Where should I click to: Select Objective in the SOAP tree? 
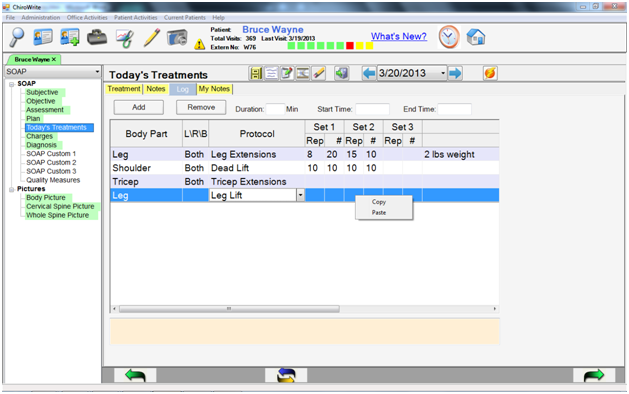pos(41,102)
